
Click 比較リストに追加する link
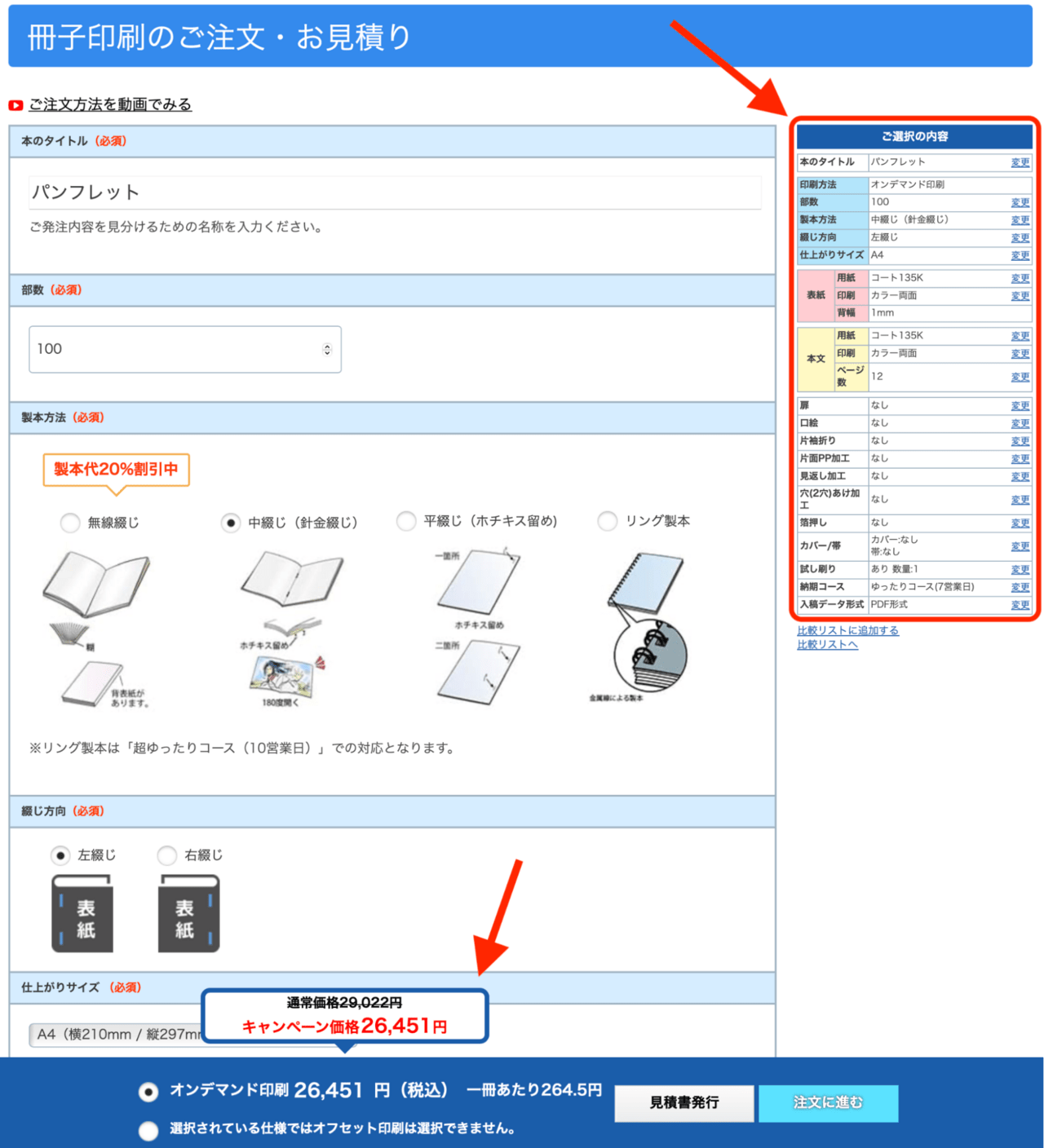pyautogui.click(x=847, y=630)
